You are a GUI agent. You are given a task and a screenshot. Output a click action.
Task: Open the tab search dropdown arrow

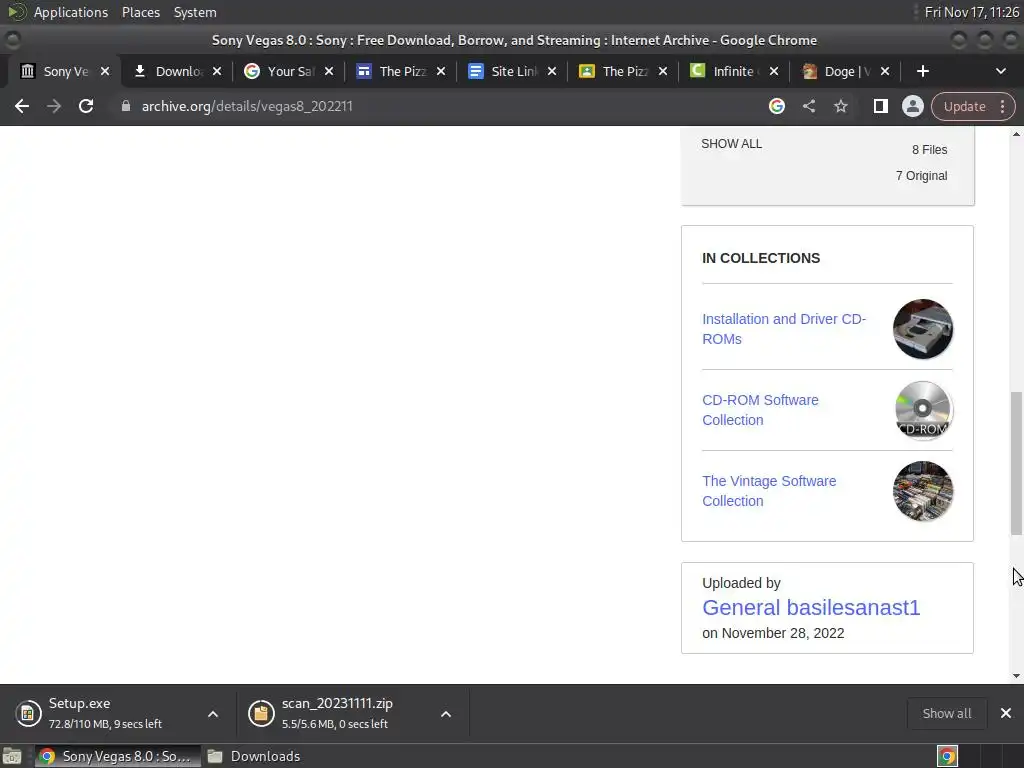point(1000,71)
